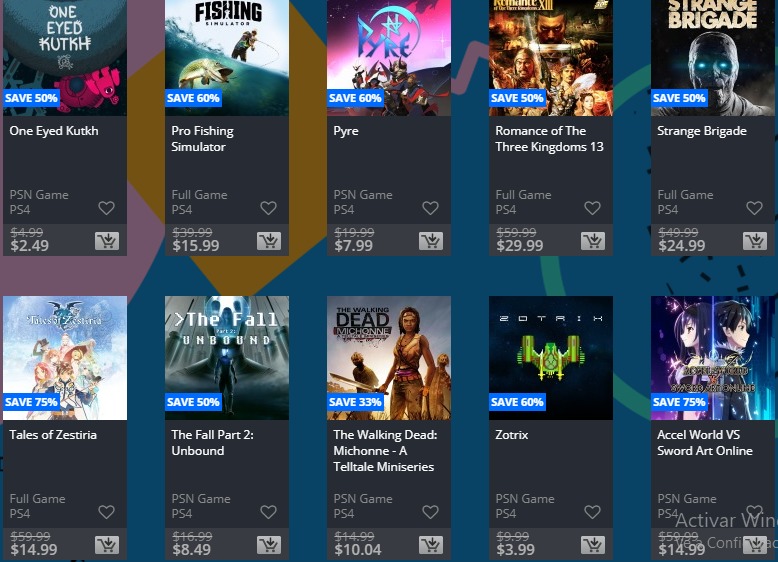This screenshot has width=778, height=562.
Task: Toggle wishlist heart for Strange Brigade
Action: (754, 208)
